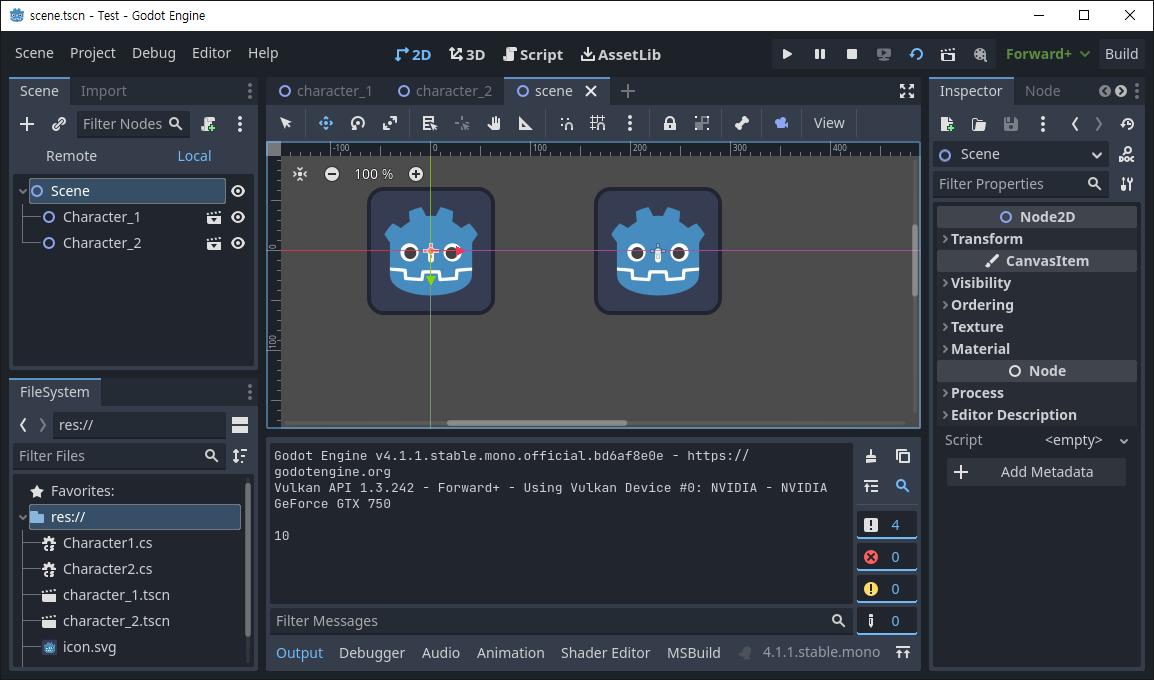Create a new resource in Inspector

[947, 124]
